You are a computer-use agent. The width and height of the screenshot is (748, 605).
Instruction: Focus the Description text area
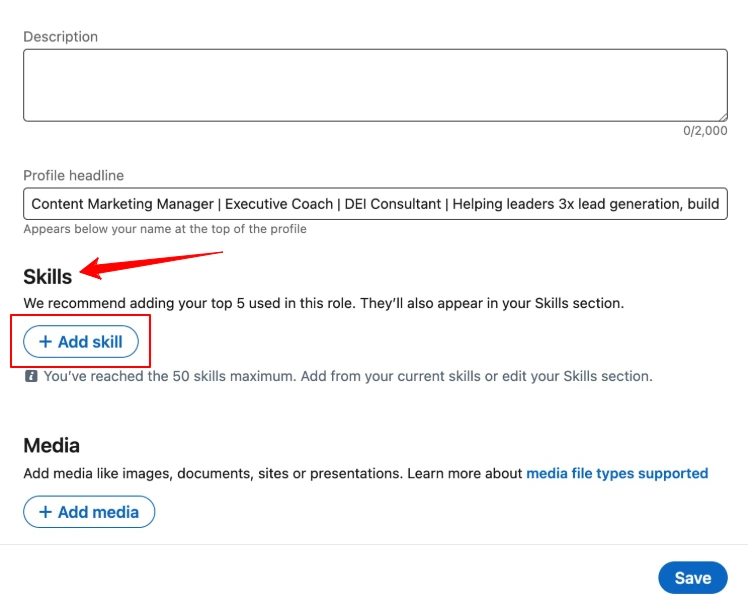[x=375, y=85]
